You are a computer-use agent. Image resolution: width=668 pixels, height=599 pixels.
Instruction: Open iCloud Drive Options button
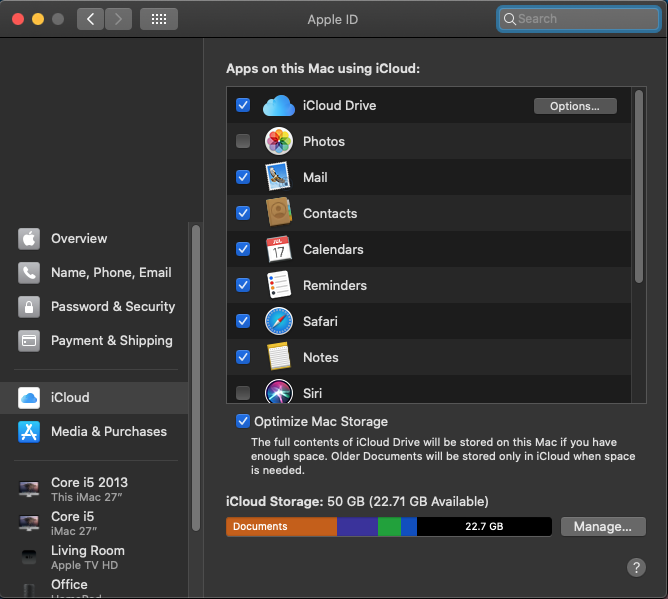tap(575, 106)
